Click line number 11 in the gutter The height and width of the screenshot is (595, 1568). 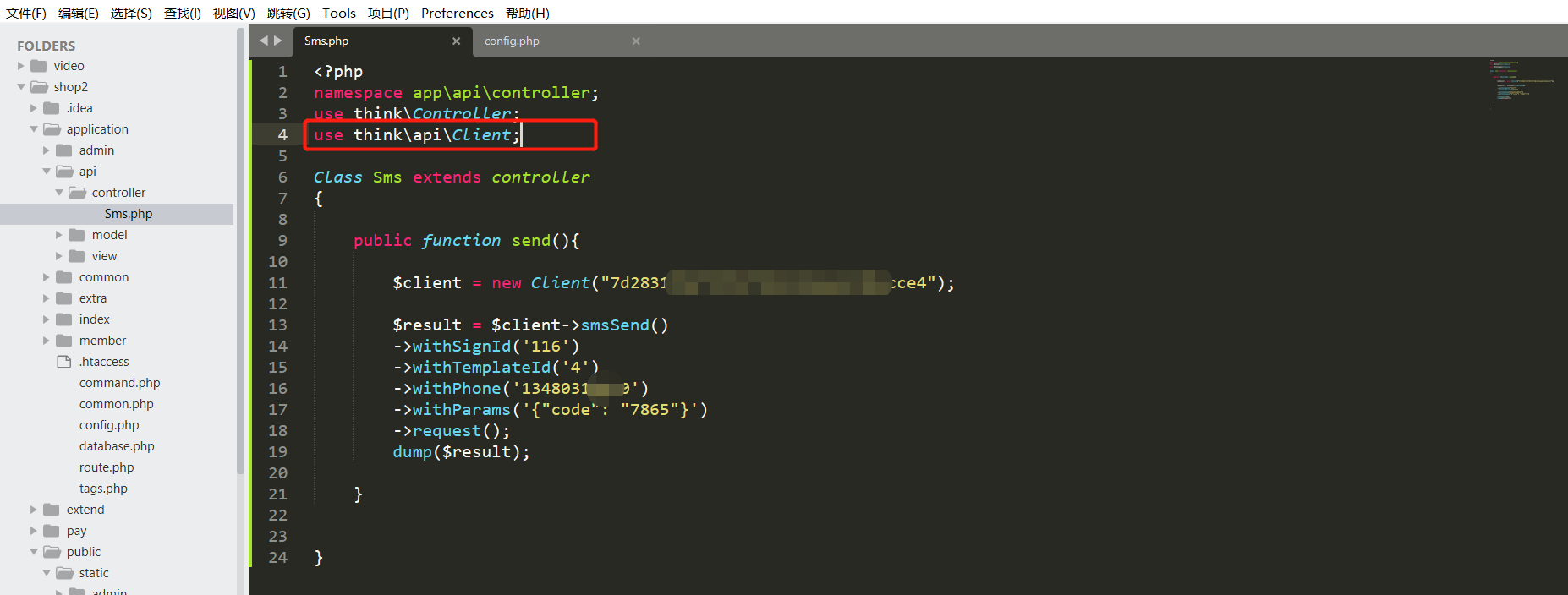tap(277, 283)
